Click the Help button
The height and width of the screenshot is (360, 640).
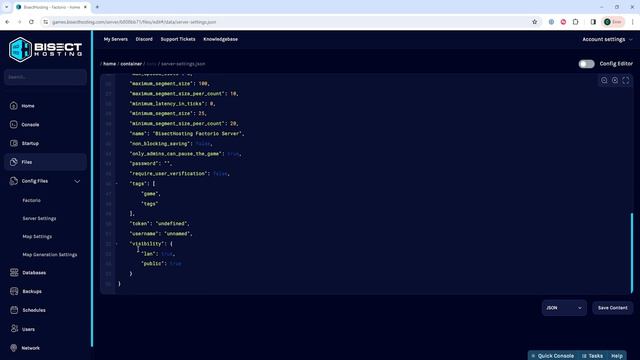pos(617,356)
